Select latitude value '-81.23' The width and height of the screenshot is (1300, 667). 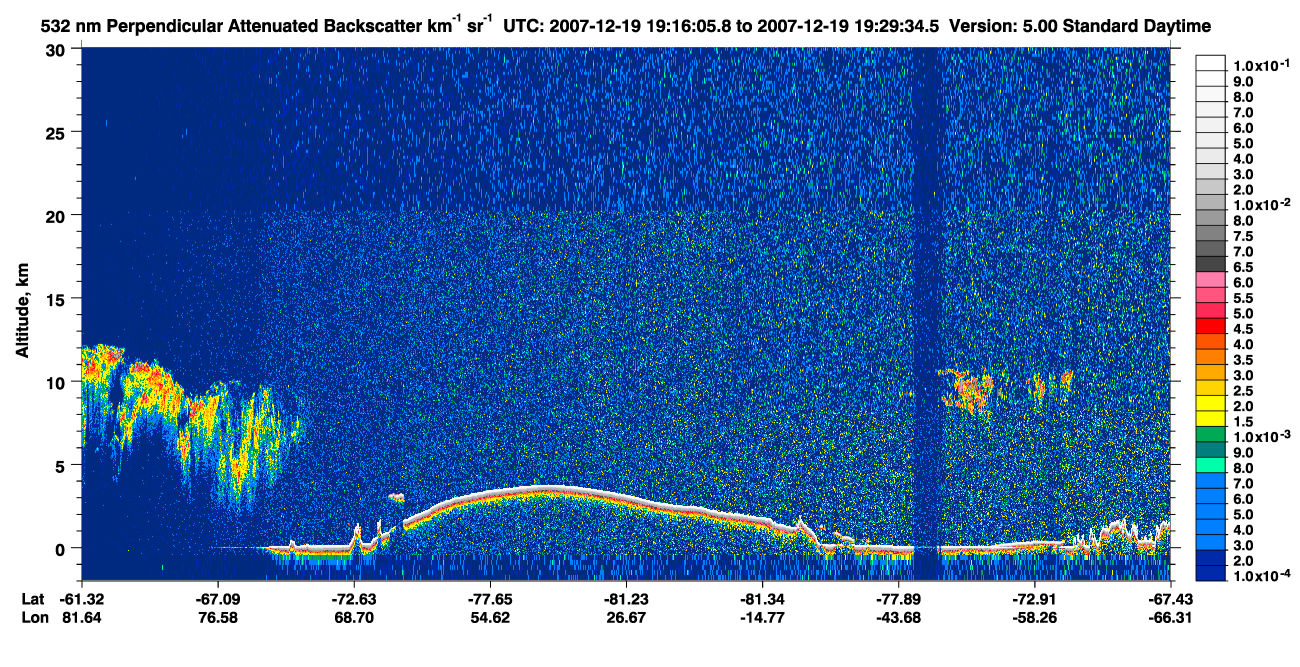pos(626,599)
